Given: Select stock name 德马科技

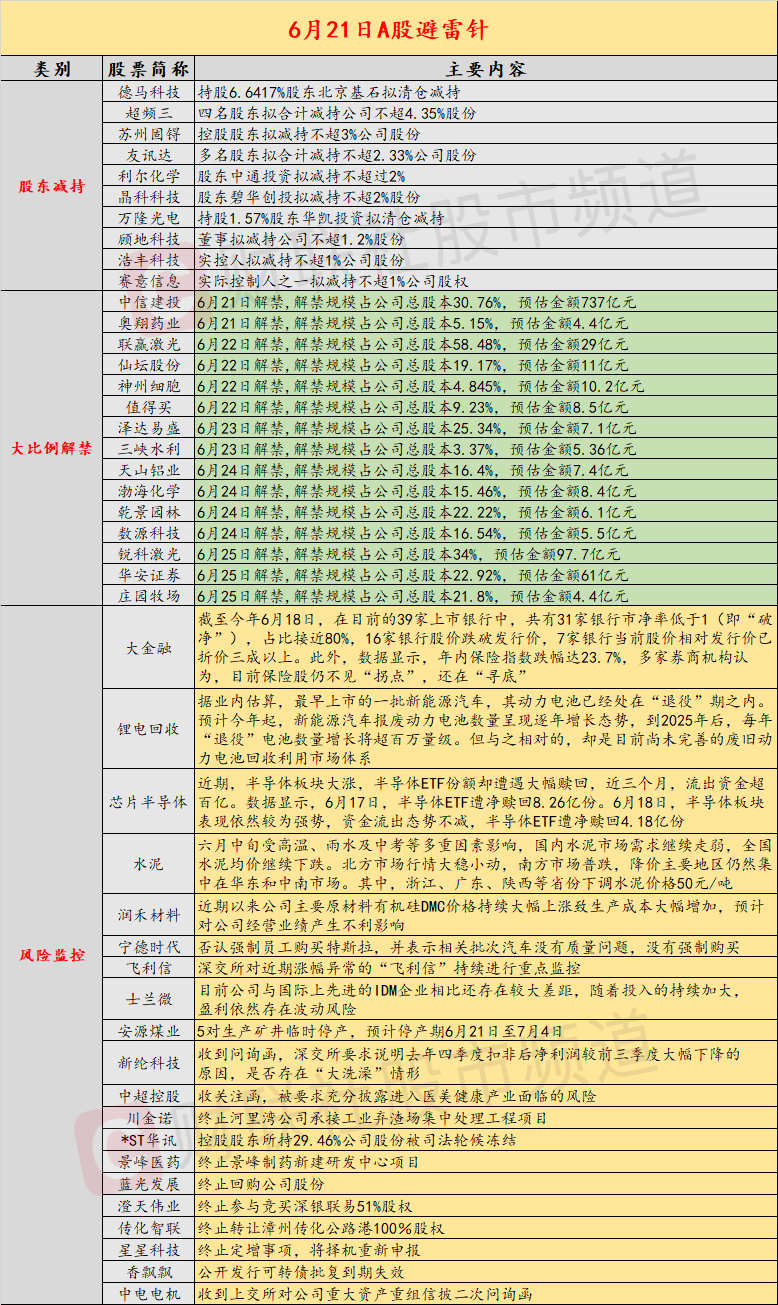Looking at the screenshot, I should click(x=148, y=91).
